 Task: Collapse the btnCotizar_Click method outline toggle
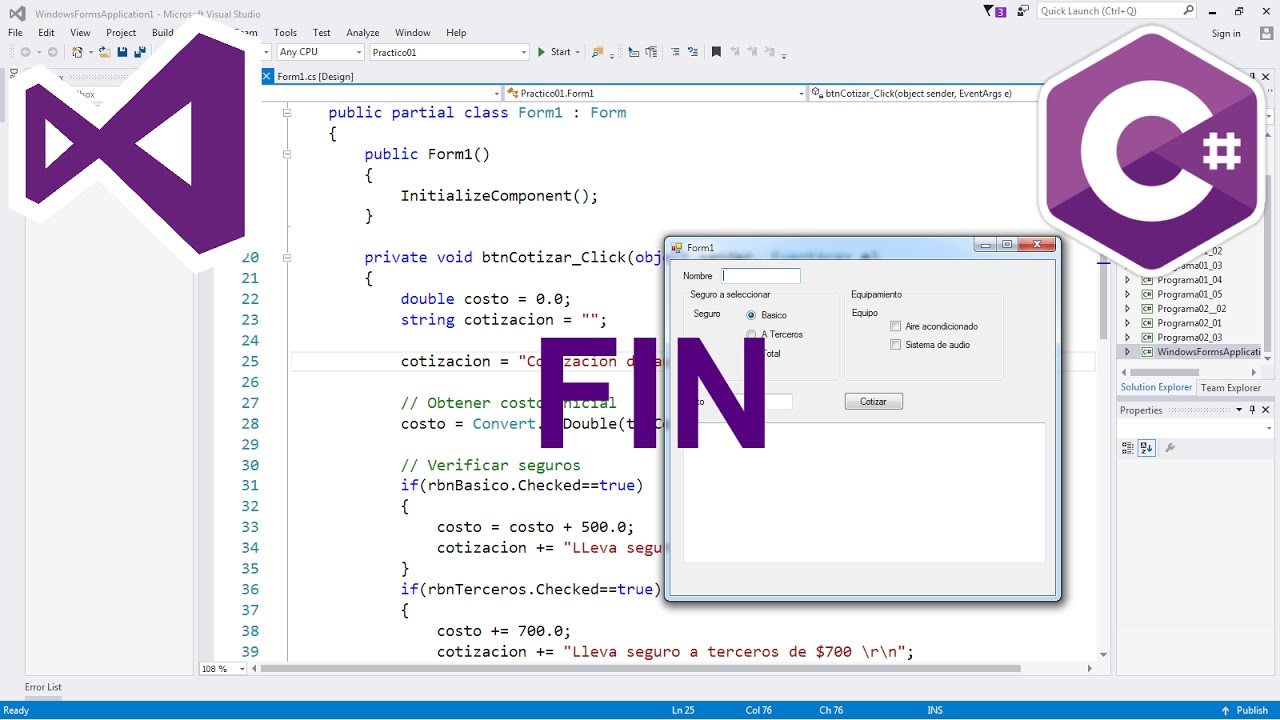(x=287, y=258)
